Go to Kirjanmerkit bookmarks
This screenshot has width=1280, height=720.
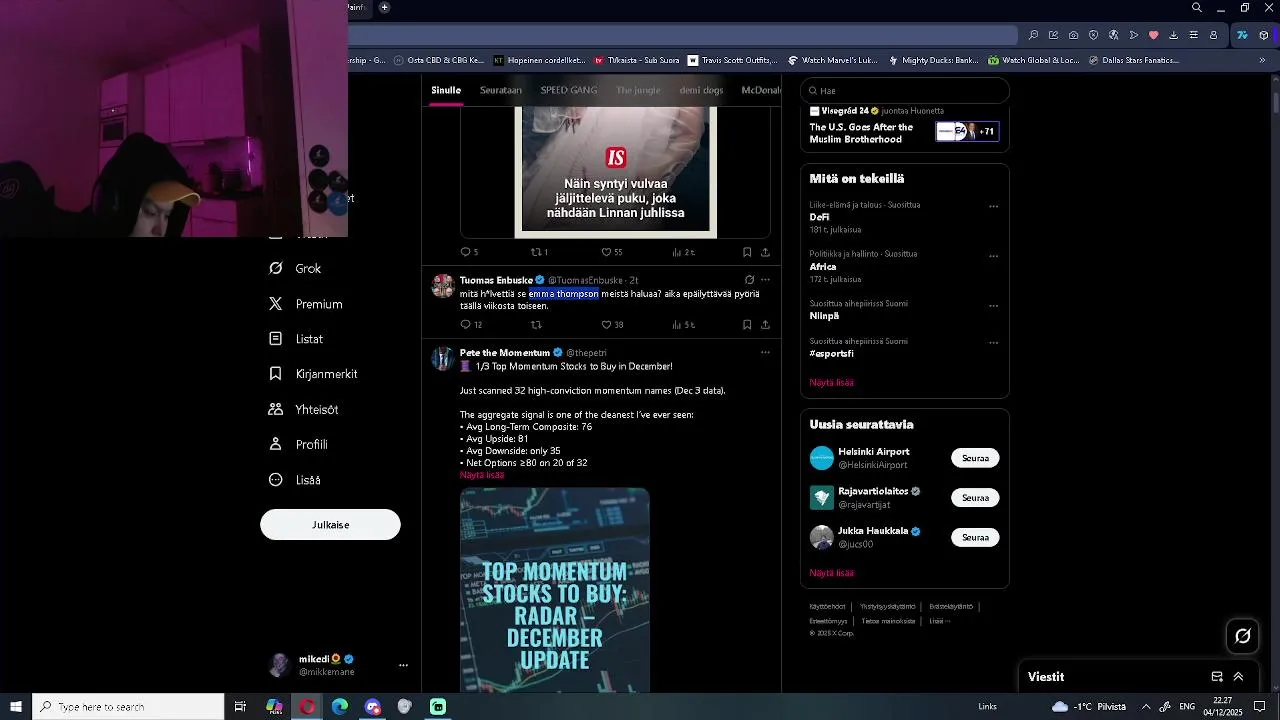tap(313, 374)
